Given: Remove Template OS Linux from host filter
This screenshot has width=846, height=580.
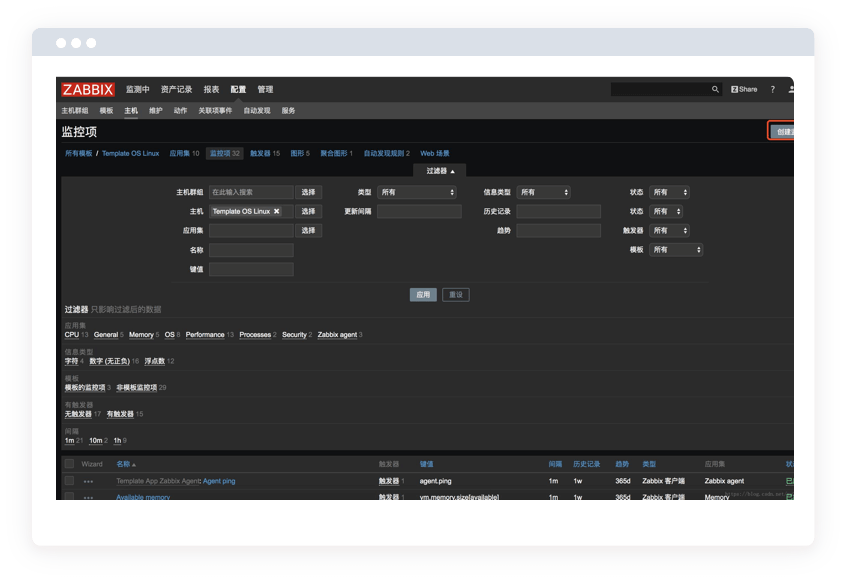Looking at the screenshot, I should coord(277,211).
